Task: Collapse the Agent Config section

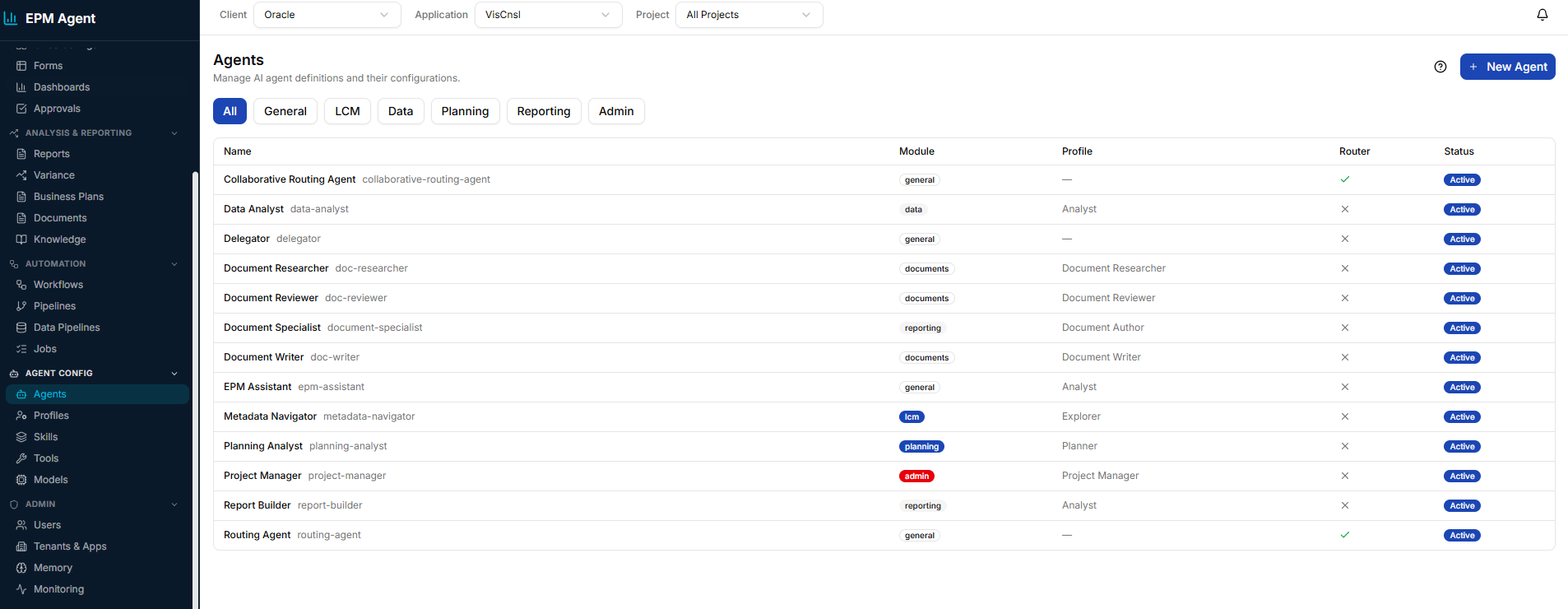Action: click(x=174, y=374)
